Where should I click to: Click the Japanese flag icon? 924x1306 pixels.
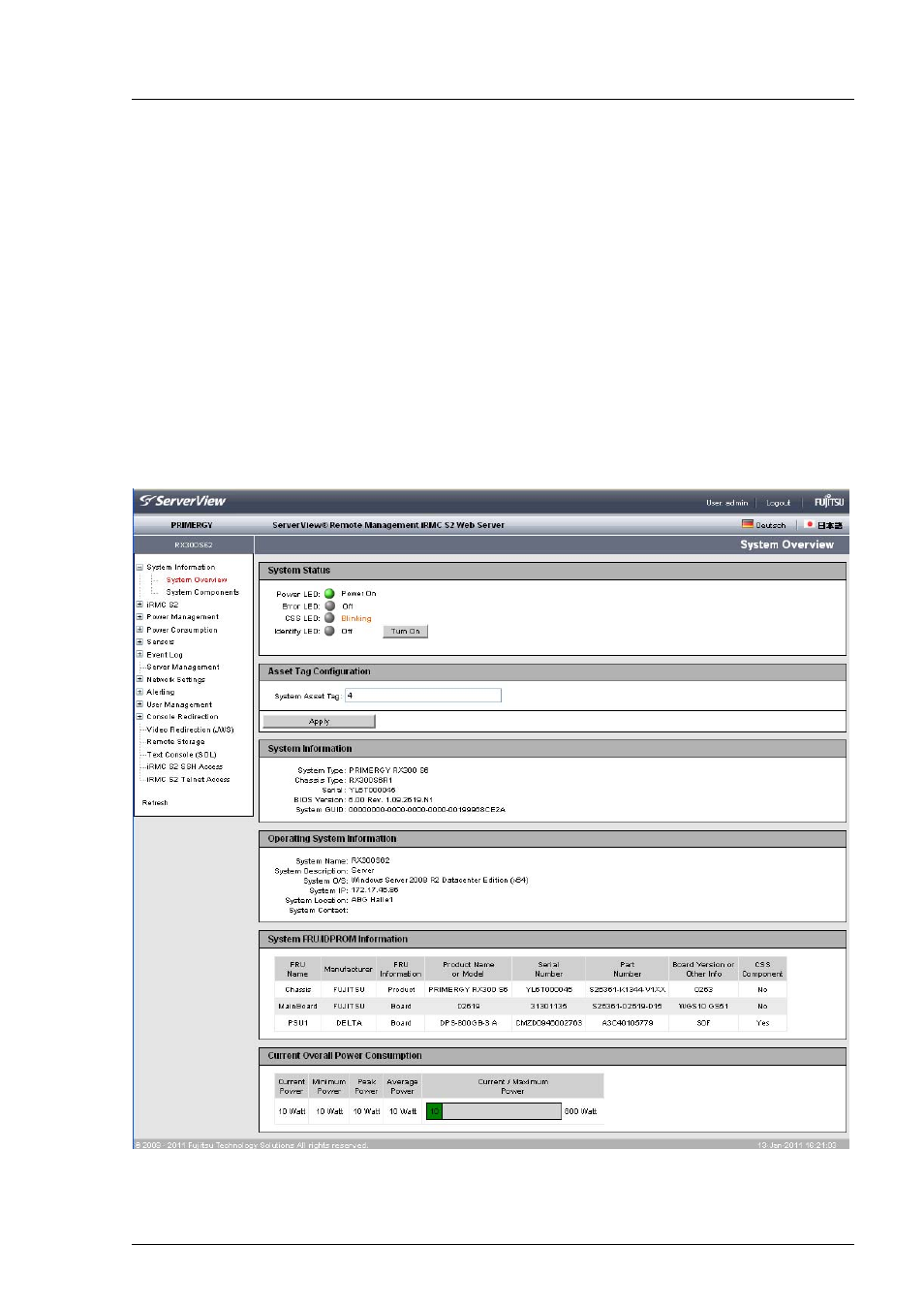(x=810, y=524)
